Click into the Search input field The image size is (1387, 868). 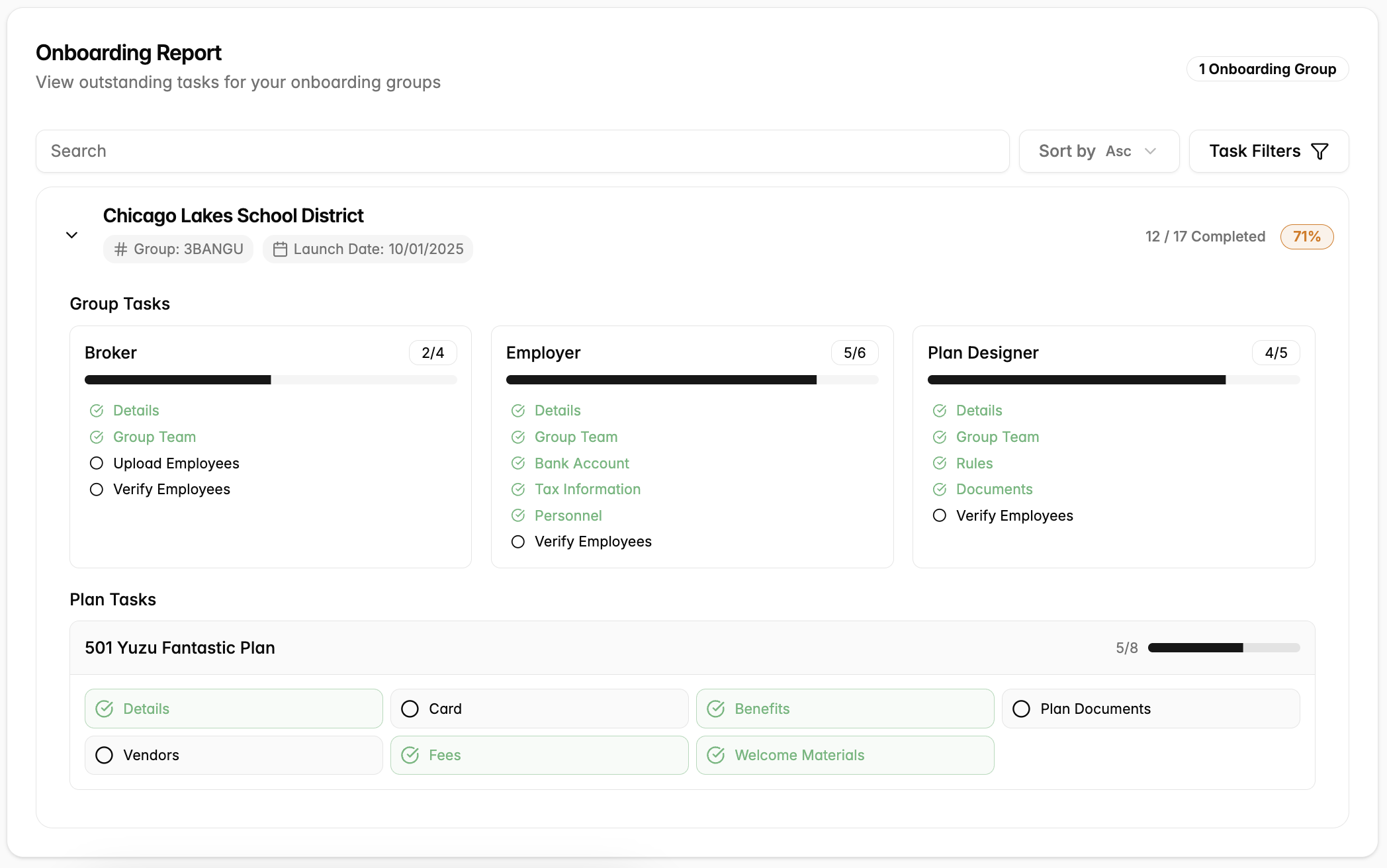pyautogui.click(x=522, y=152)
